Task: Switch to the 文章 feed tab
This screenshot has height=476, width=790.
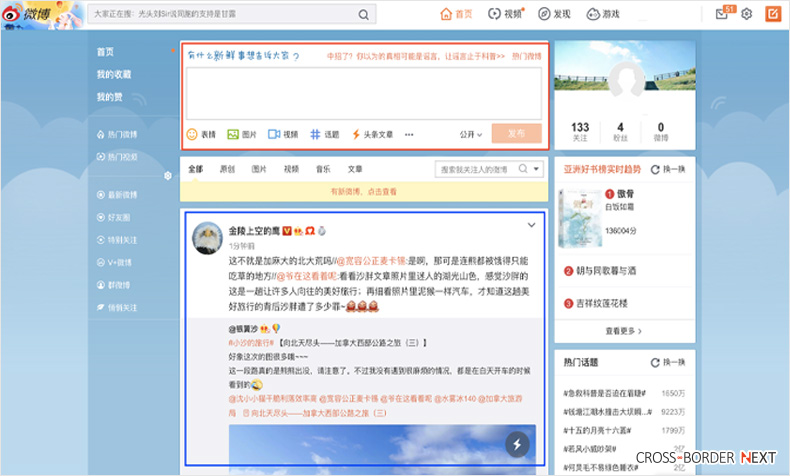Action: point(355,169)
